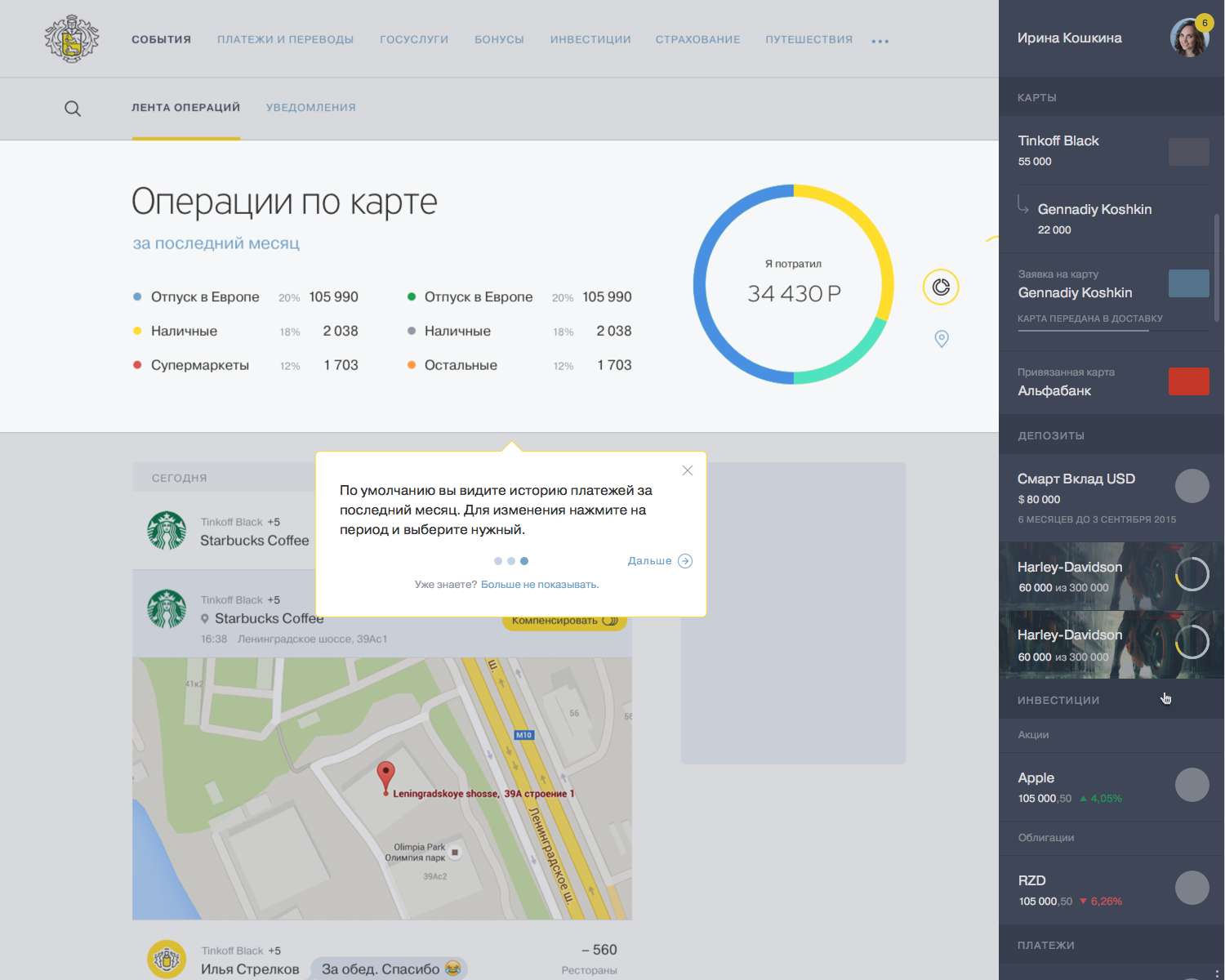The width and height of the screenshot is (1225, 980).
Task: Select the pie chart view icon
Action: click(941, 287)
